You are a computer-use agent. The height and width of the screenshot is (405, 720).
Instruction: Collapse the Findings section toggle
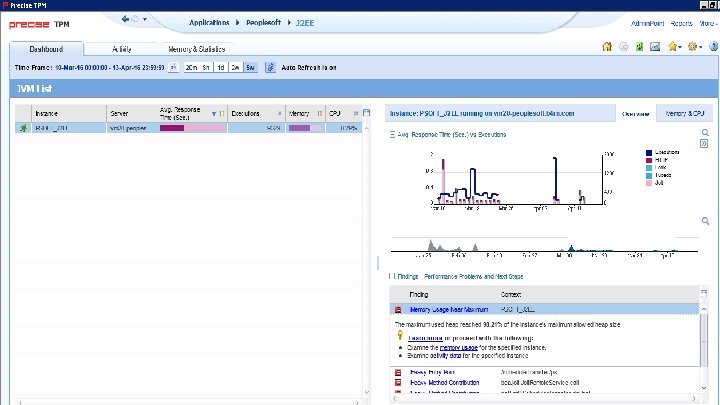392,276
